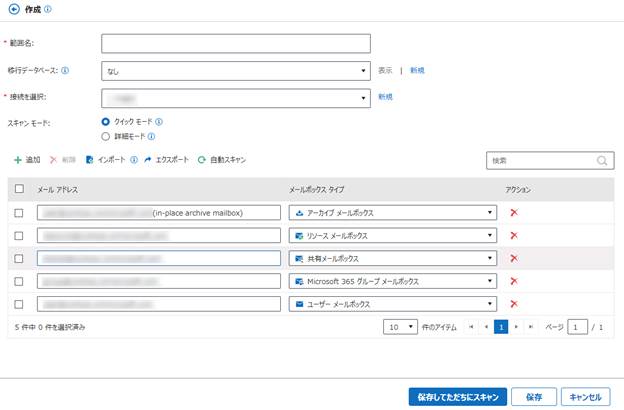Click the info icon beside 移行データベース
Image resolution: width=624 pixels, height=410 pixels.
coord(65,70)
